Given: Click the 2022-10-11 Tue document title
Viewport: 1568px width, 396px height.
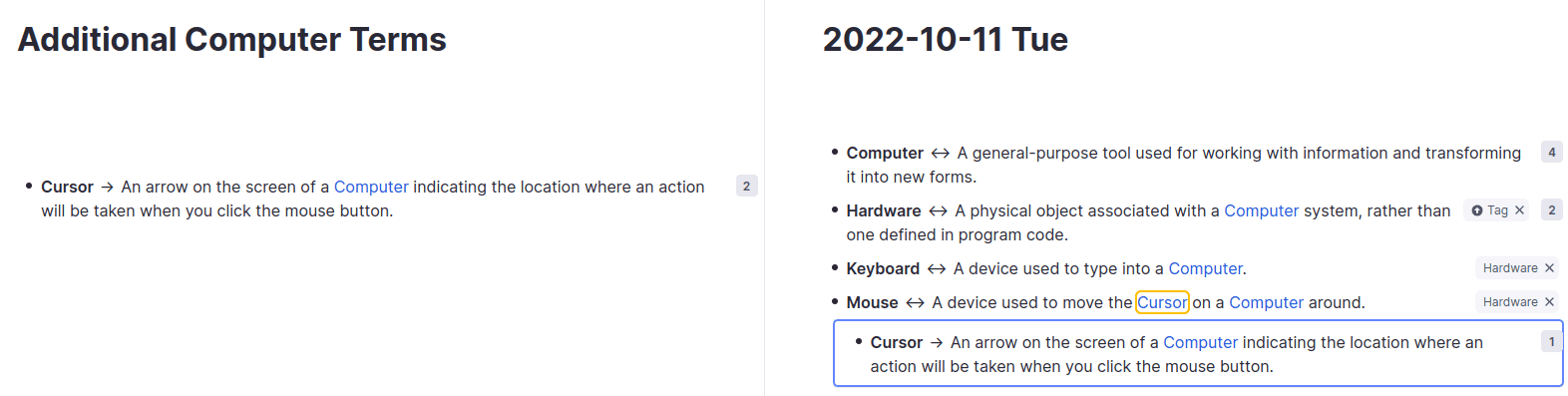Looking at the screenshot, I should click(x=945, y=40).
